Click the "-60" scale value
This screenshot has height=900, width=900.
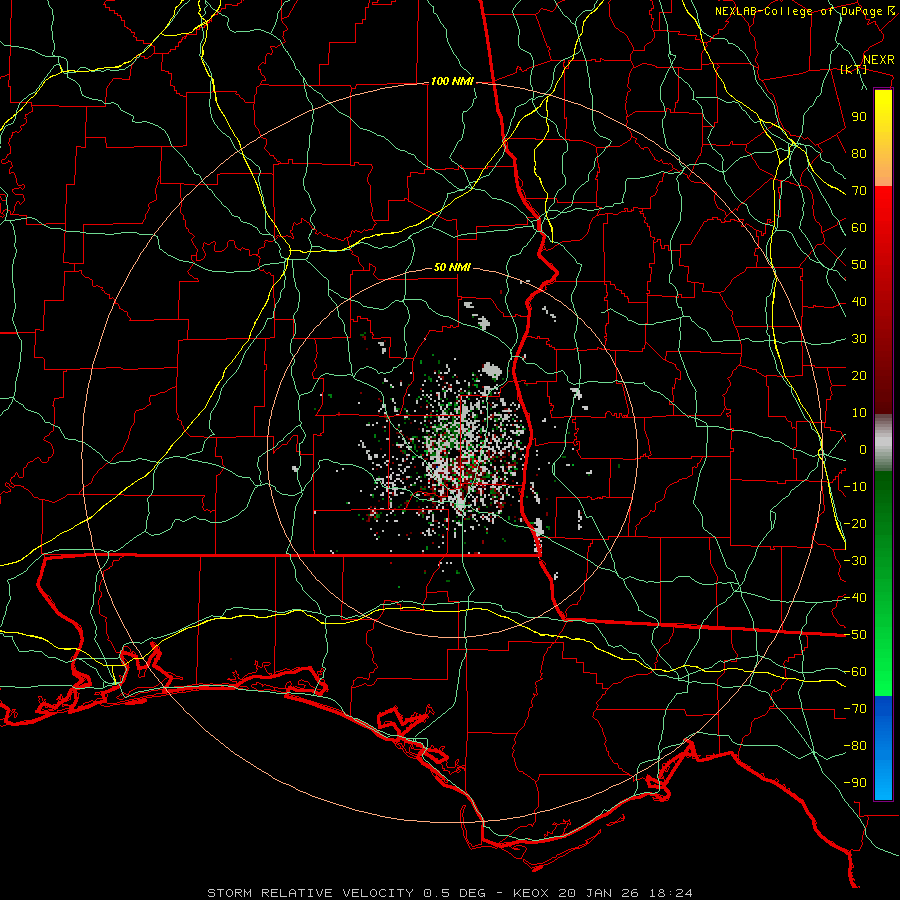point(855,672)
